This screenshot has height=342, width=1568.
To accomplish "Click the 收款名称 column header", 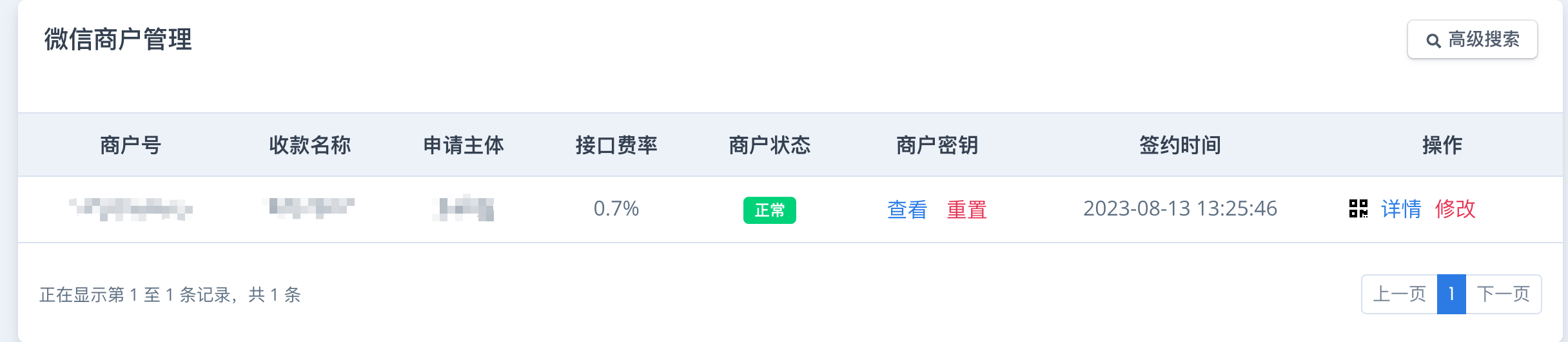I will [x=310, y=145].
